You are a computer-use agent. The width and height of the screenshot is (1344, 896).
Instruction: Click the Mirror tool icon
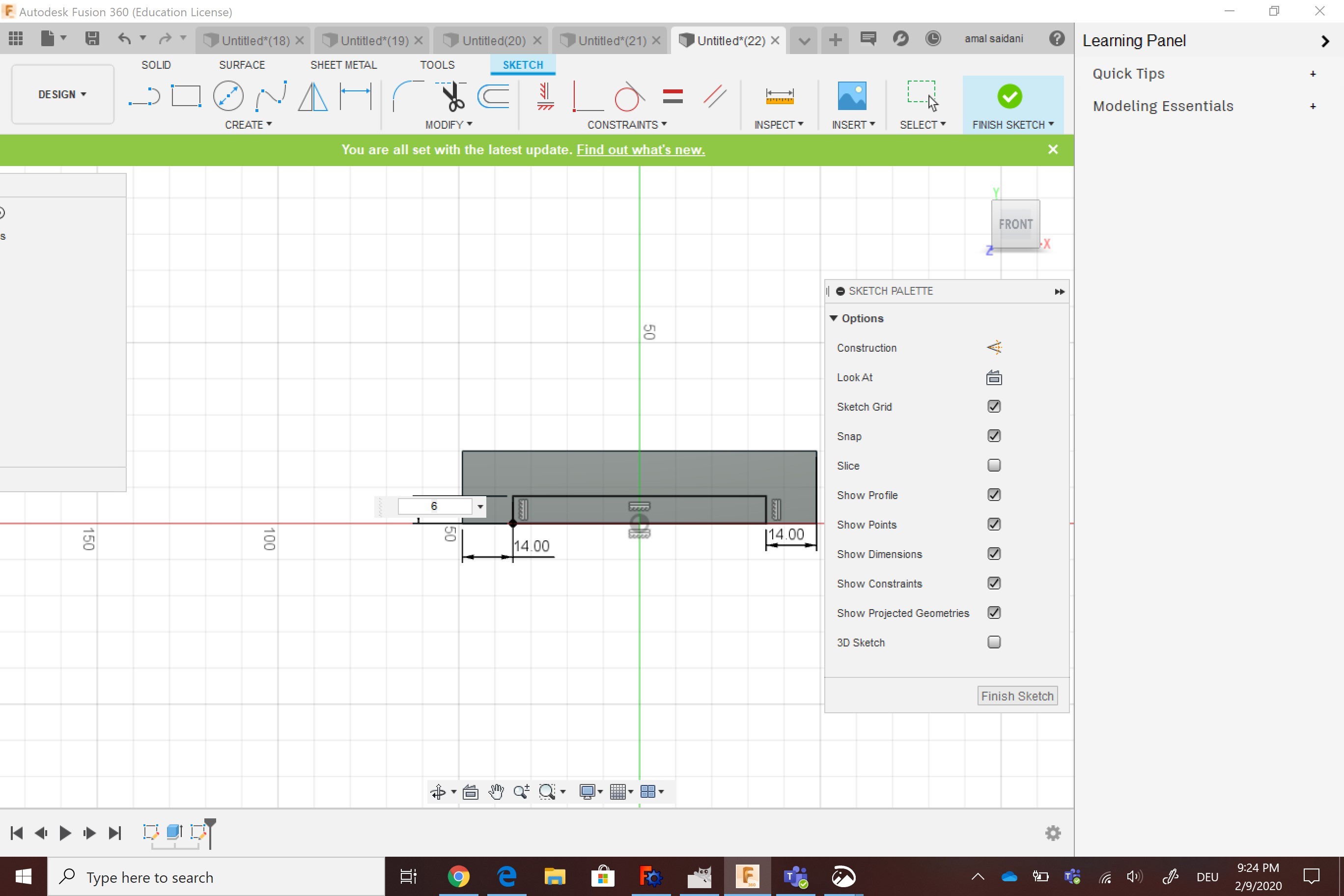click(312, 95)
